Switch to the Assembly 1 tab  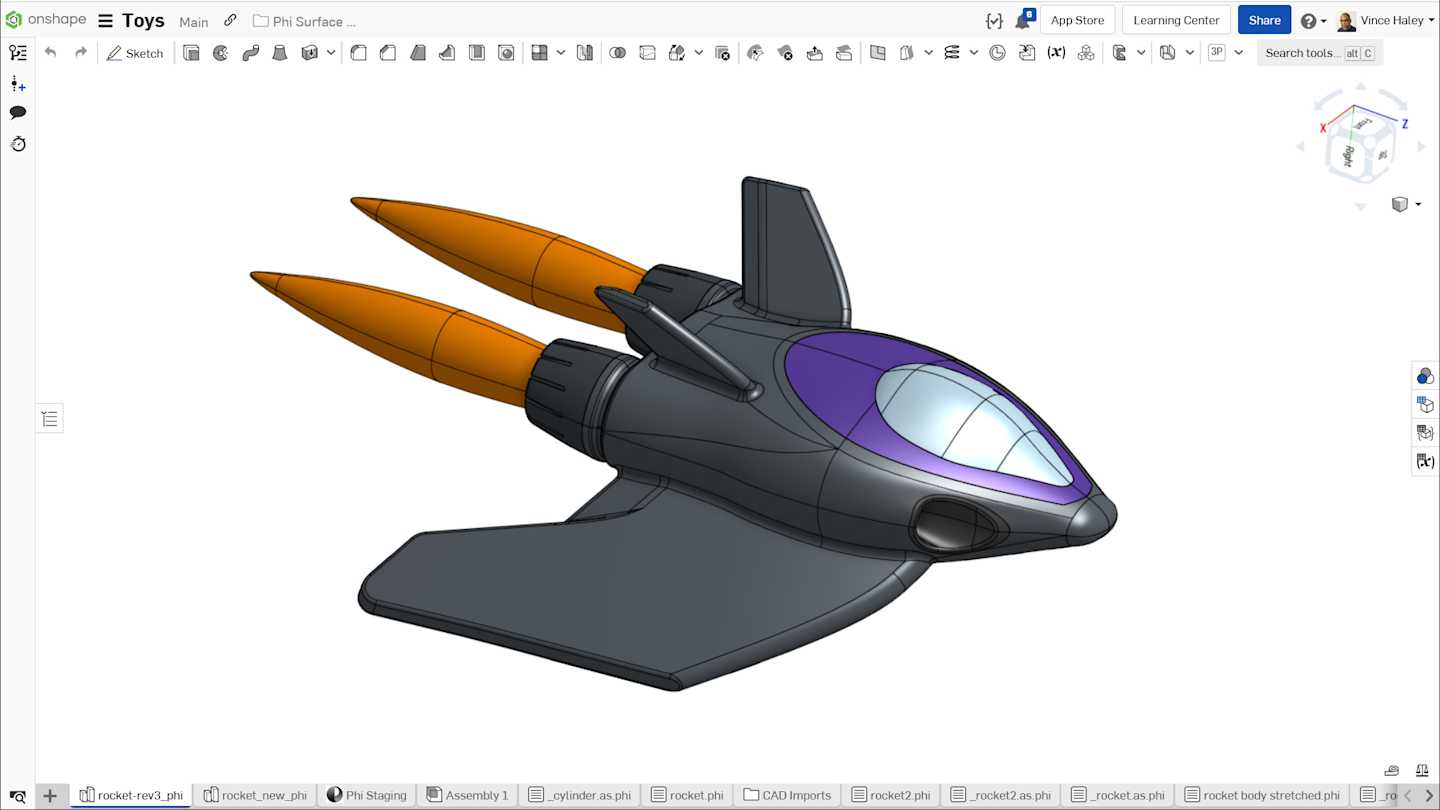point(466,795)
